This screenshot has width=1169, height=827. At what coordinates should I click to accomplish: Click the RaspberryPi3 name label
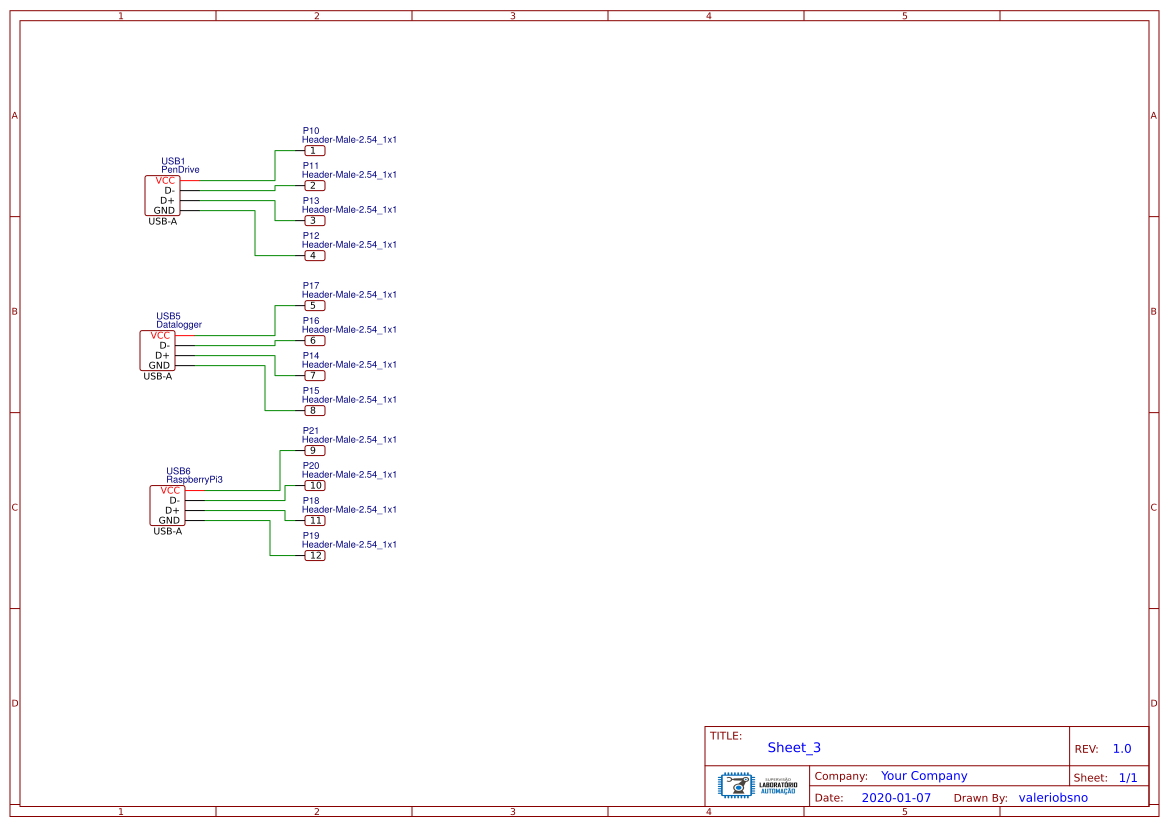coord(194,480)
